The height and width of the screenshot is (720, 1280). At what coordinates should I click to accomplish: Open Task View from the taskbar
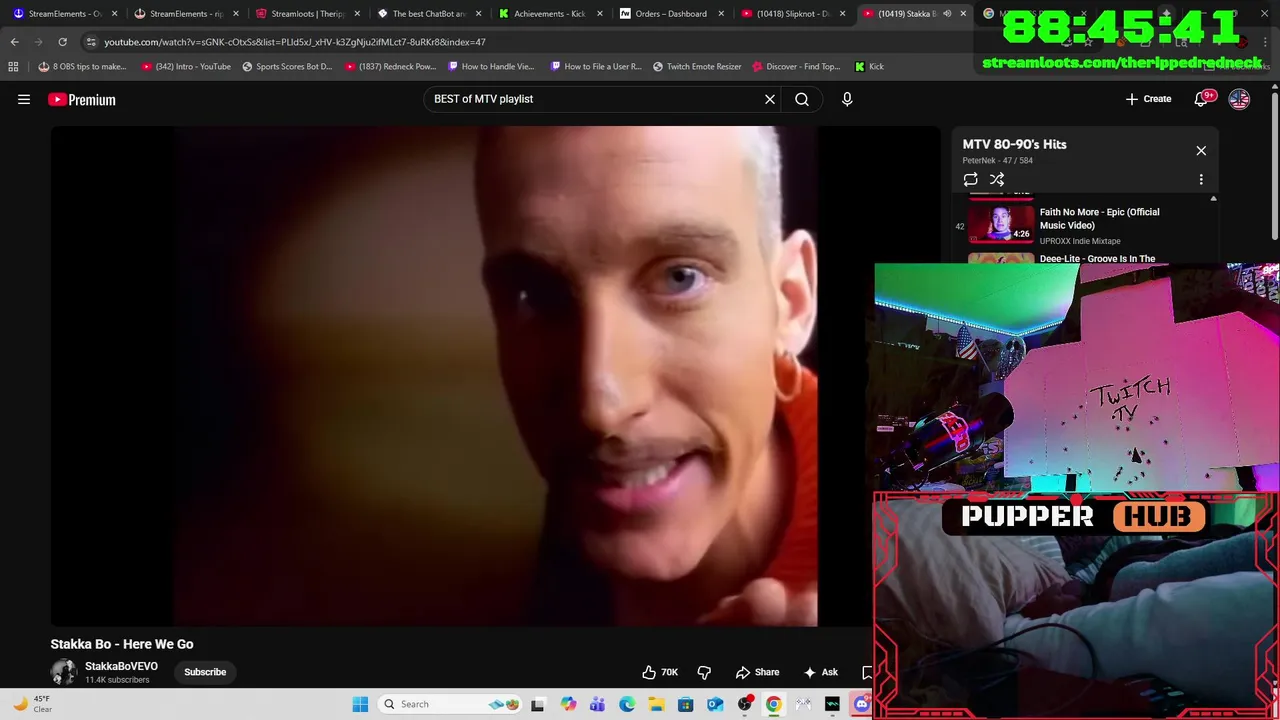[538, 704]
